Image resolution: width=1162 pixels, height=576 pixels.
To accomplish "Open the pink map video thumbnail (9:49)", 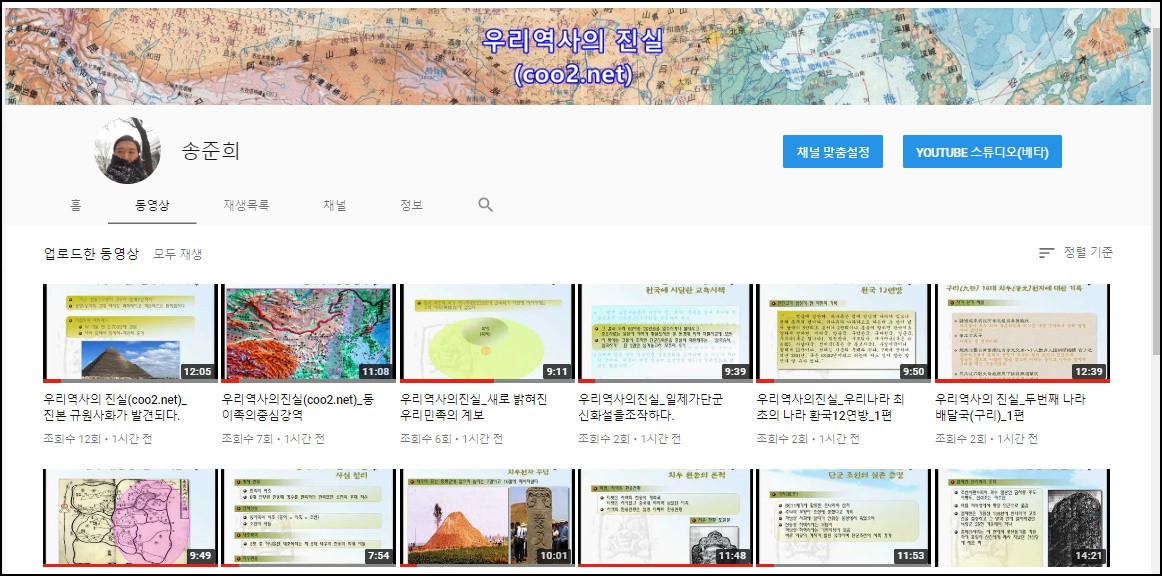I will pos(130,517).
